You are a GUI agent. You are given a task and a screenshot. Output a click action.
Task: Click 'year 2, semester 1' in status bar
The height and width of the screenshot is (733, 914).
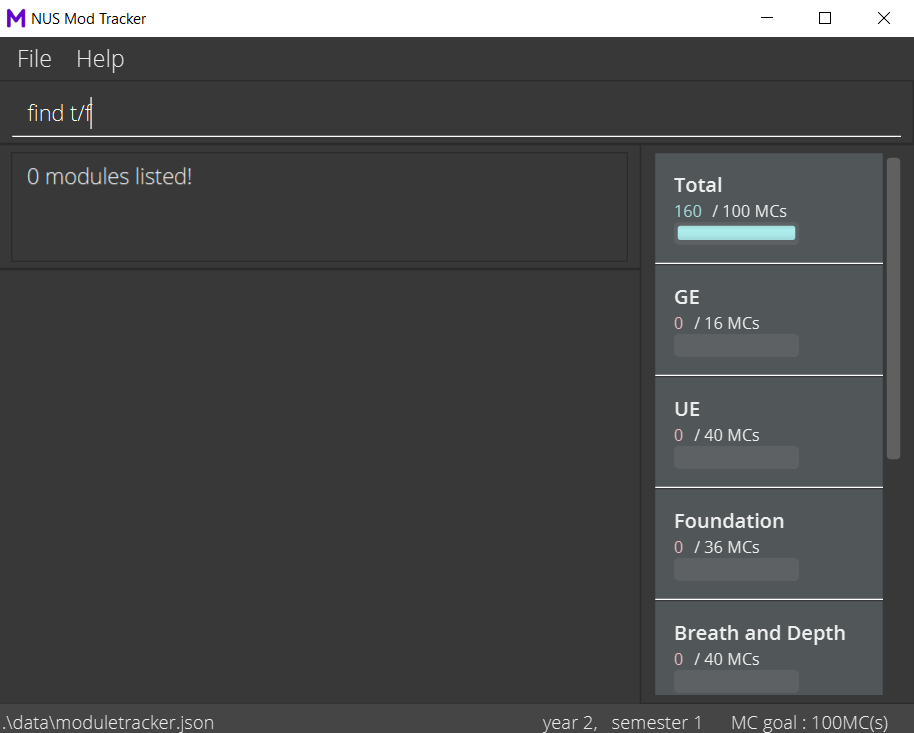622,723
